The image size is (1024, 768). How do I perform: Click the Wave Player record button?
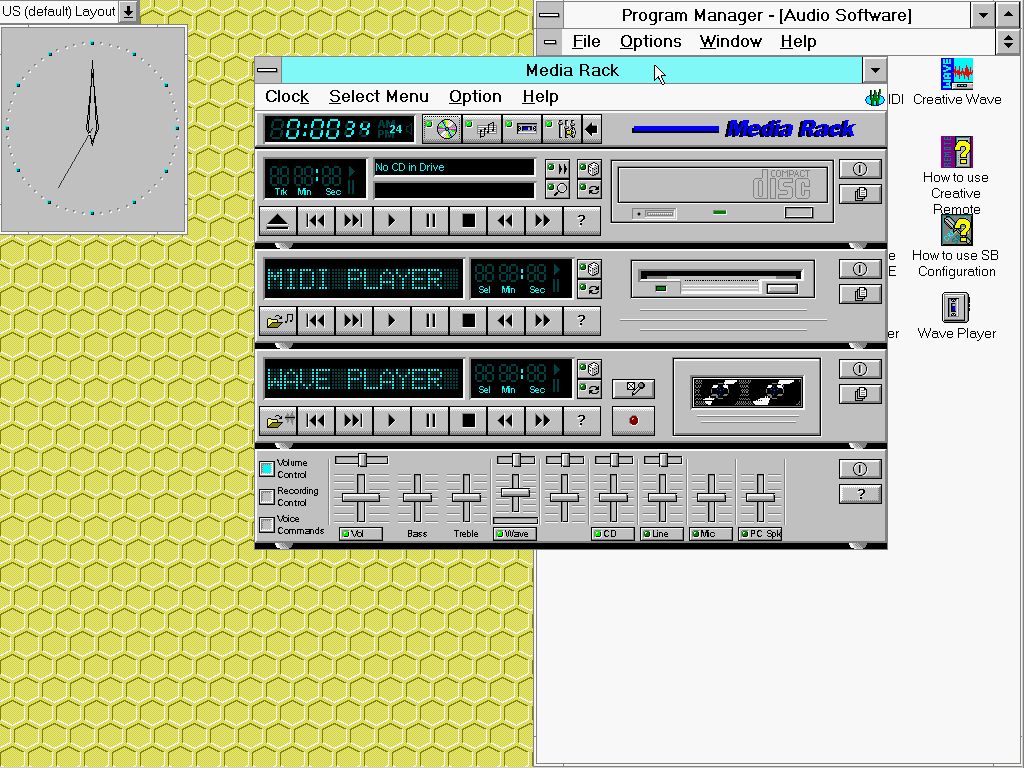[x=633, y=421]
